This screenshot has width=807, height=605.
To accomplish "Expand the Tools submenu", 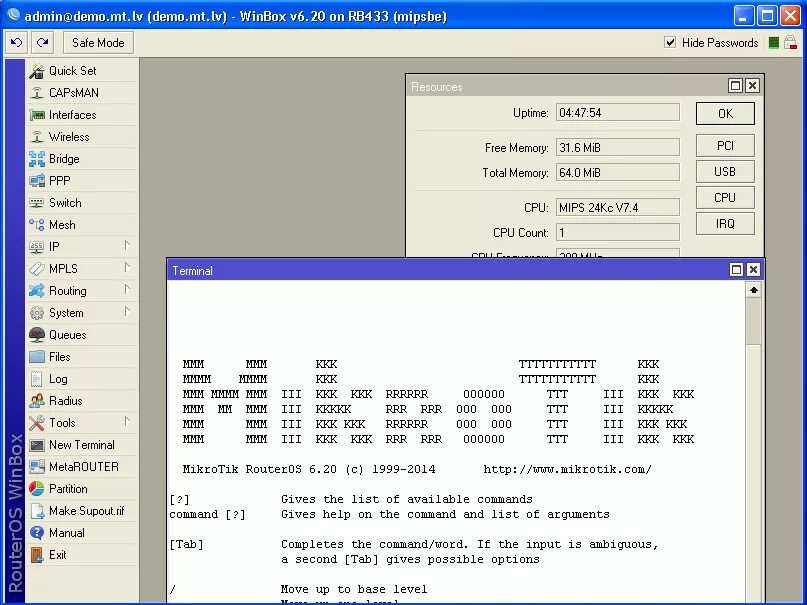I will click(x=127, y=422).
